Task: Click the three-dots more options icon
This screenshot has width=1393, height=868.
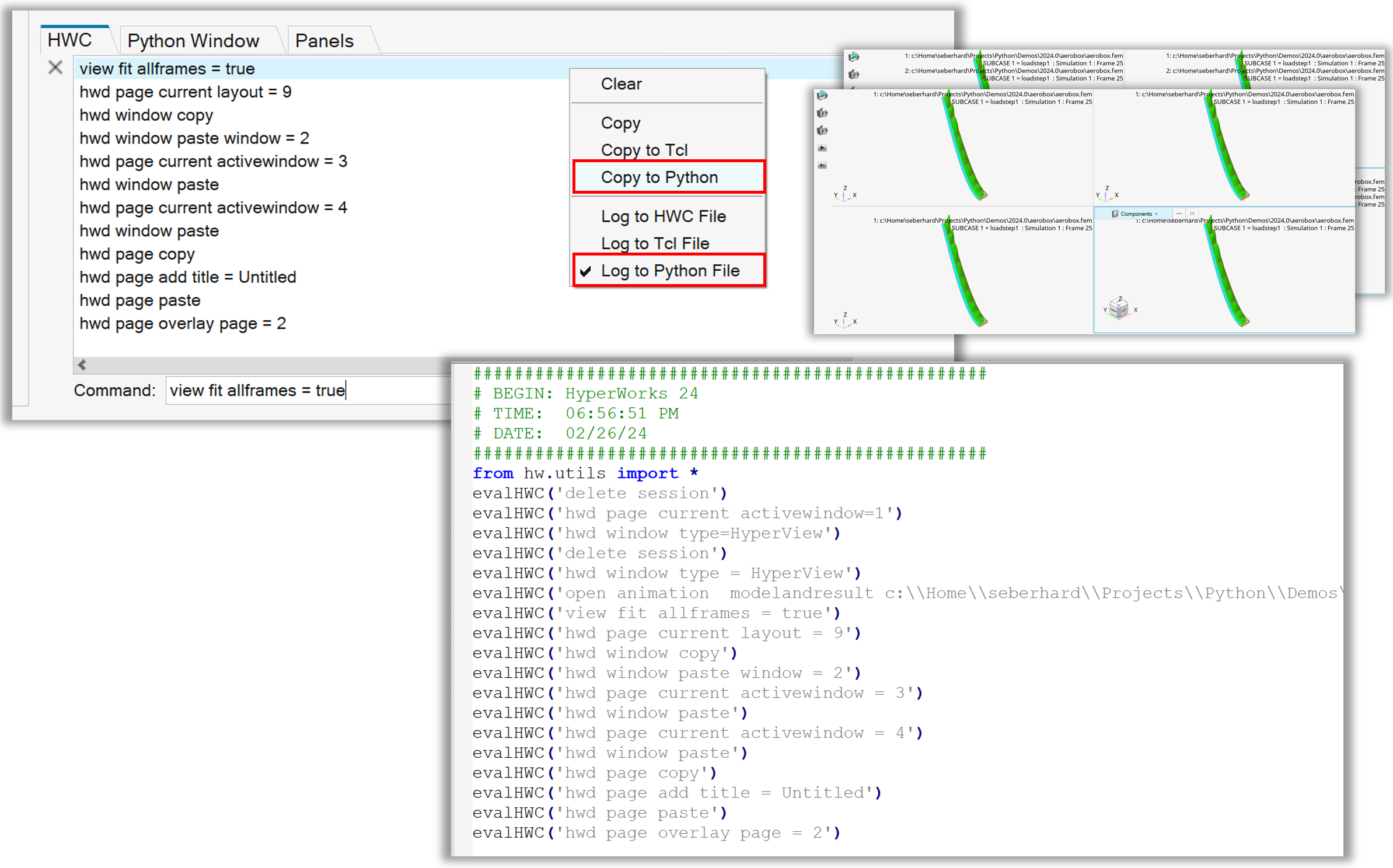Action: coord(1179,213)
